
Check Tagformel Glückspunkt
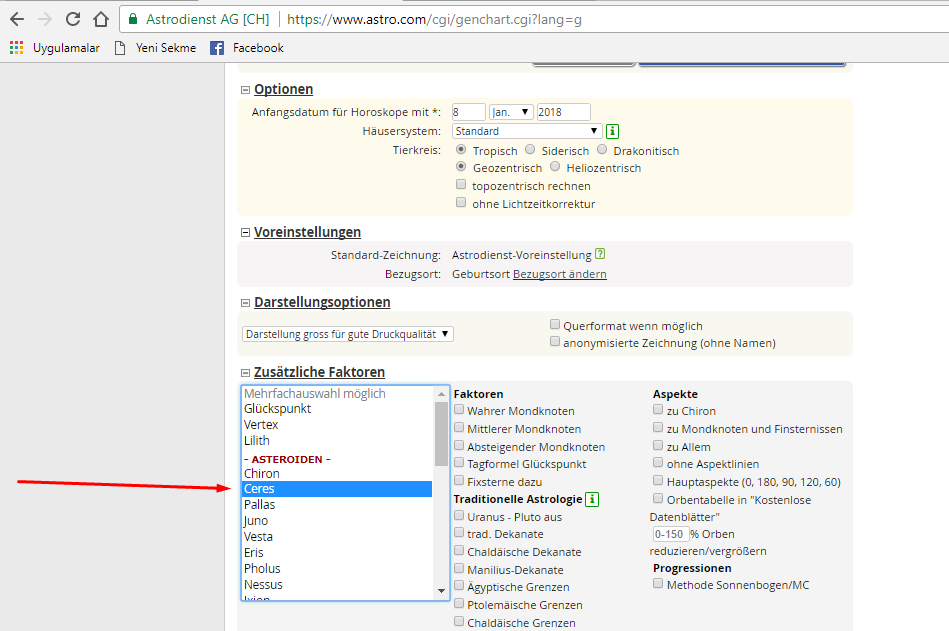459,463
